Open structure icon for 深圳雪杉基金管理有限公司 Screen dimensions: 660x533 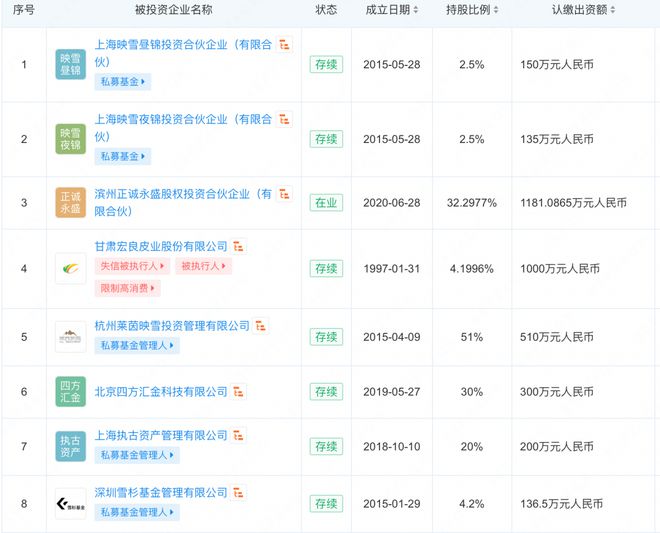(239, 493)
